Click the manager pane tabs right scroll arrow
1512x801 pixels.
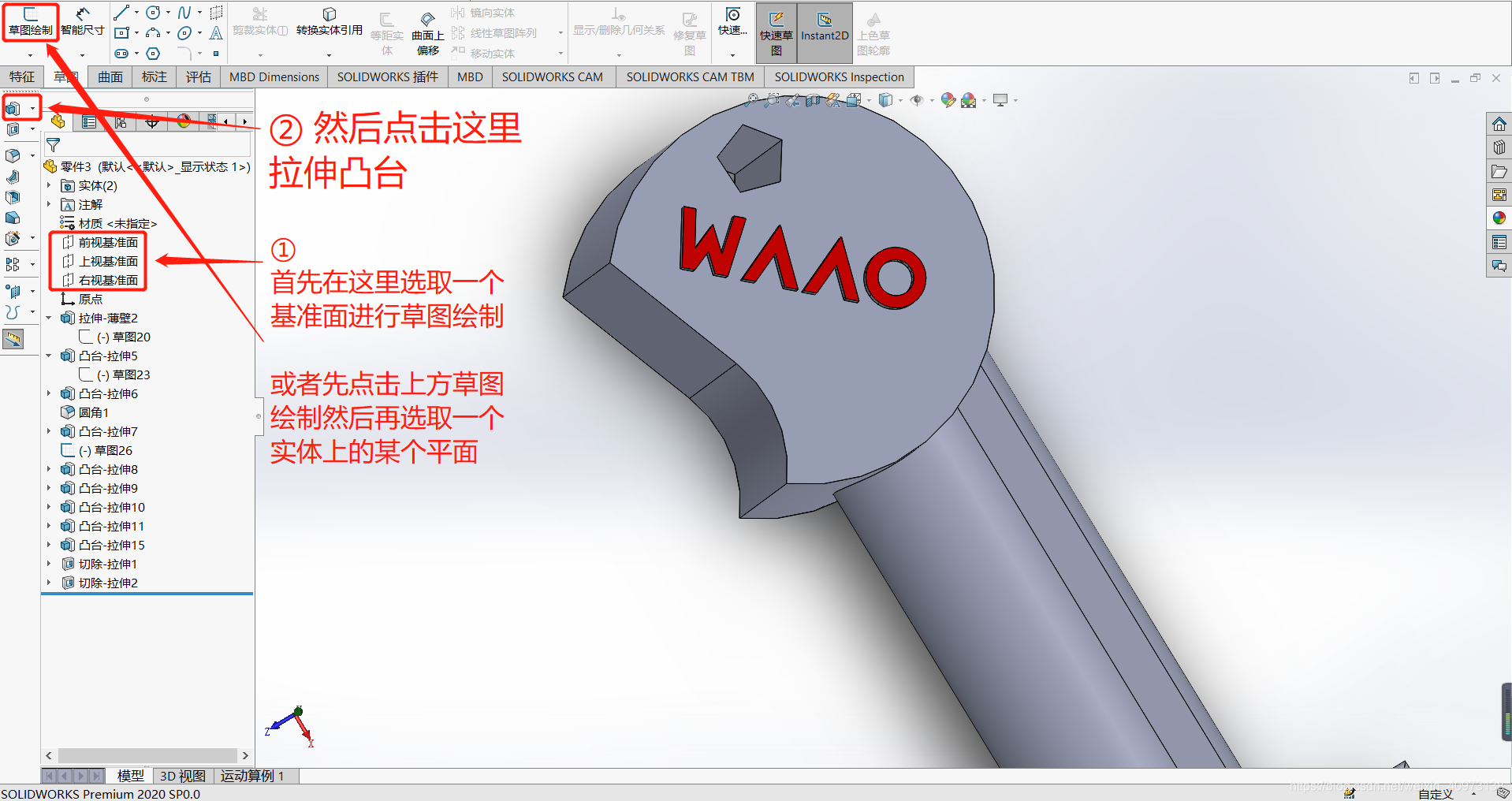[x=246, y=121]
